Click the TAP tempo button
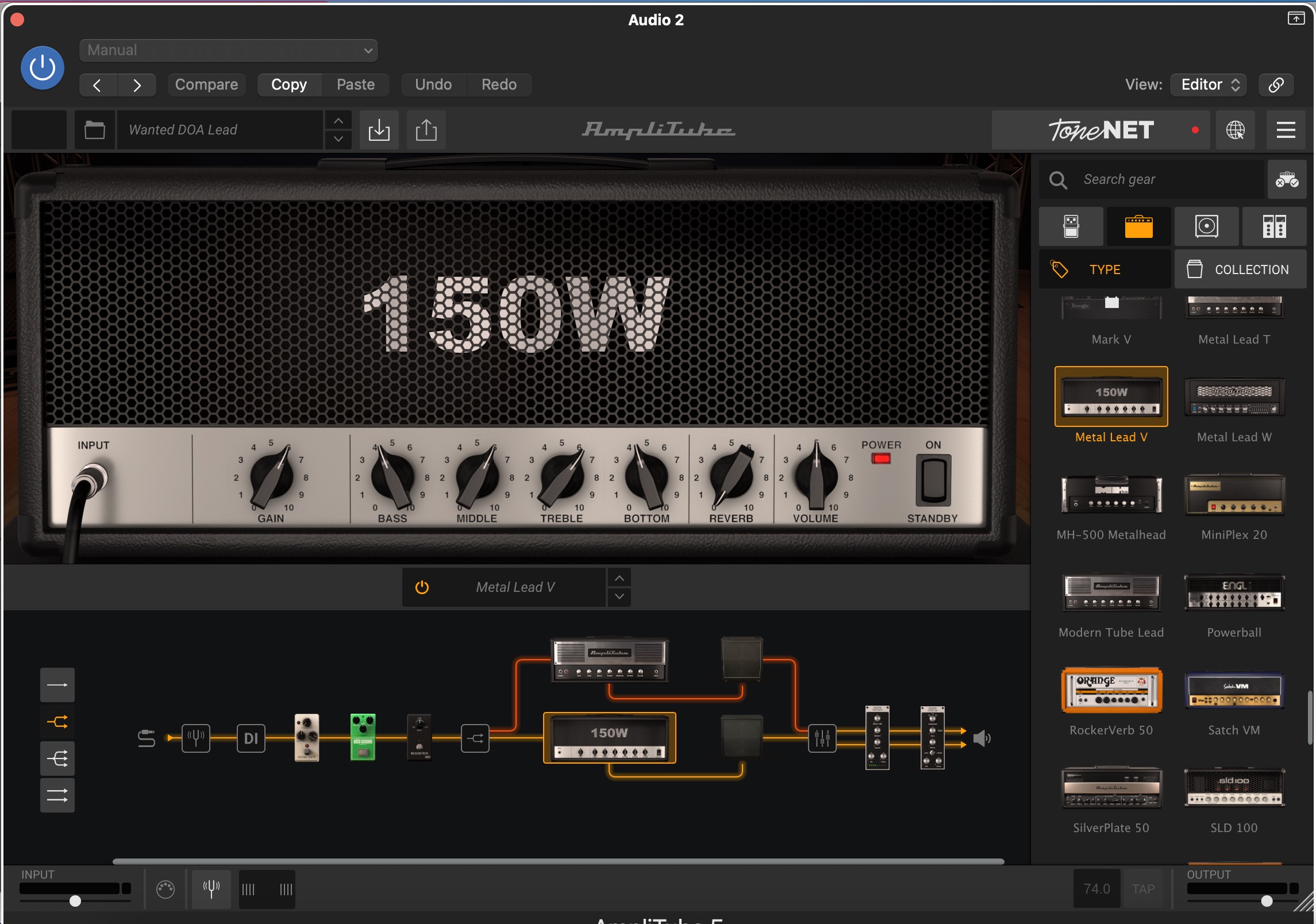This screenshot has width=1316, height=924. 1143,890
